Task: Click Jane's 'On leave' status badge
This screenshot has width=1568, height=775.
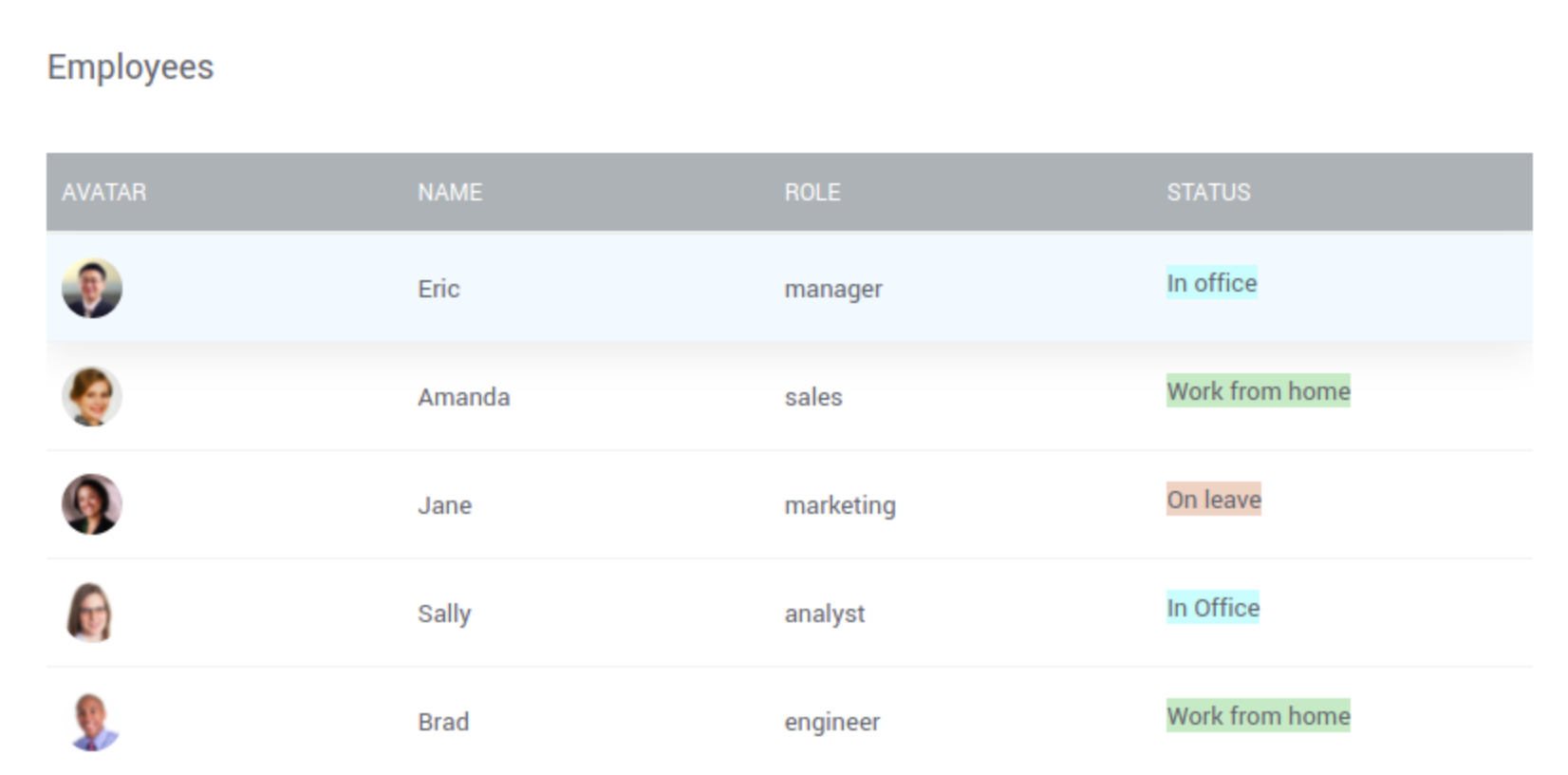Action: pos(1215,500)
